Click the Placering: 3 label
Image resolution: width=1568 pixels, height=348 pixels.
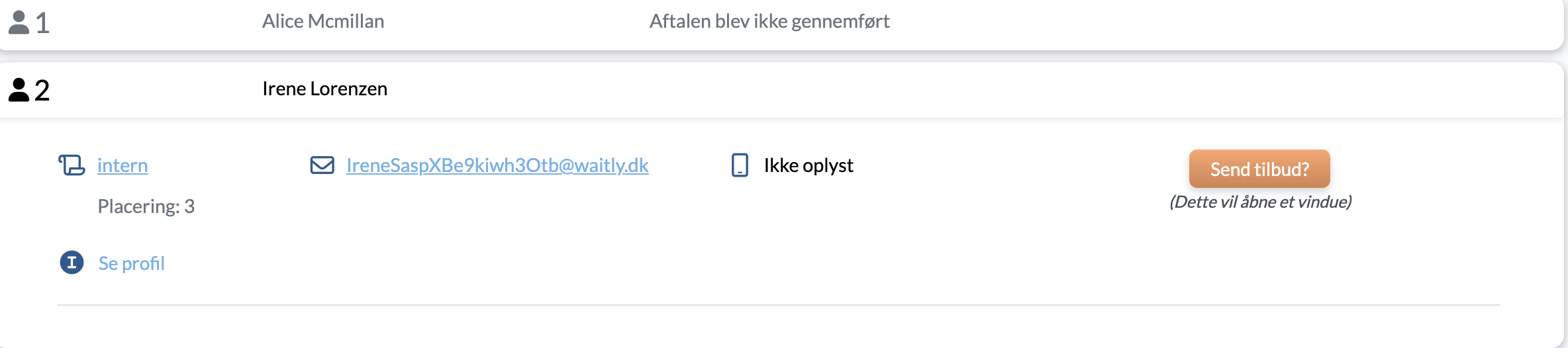[x=146, y=206]
